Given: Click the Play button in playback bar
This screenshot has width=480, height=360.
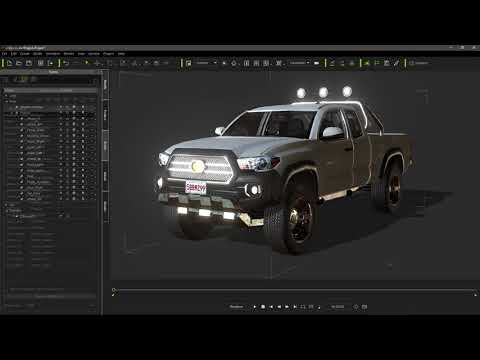Looking at the screenshot, I should (255, 307).
